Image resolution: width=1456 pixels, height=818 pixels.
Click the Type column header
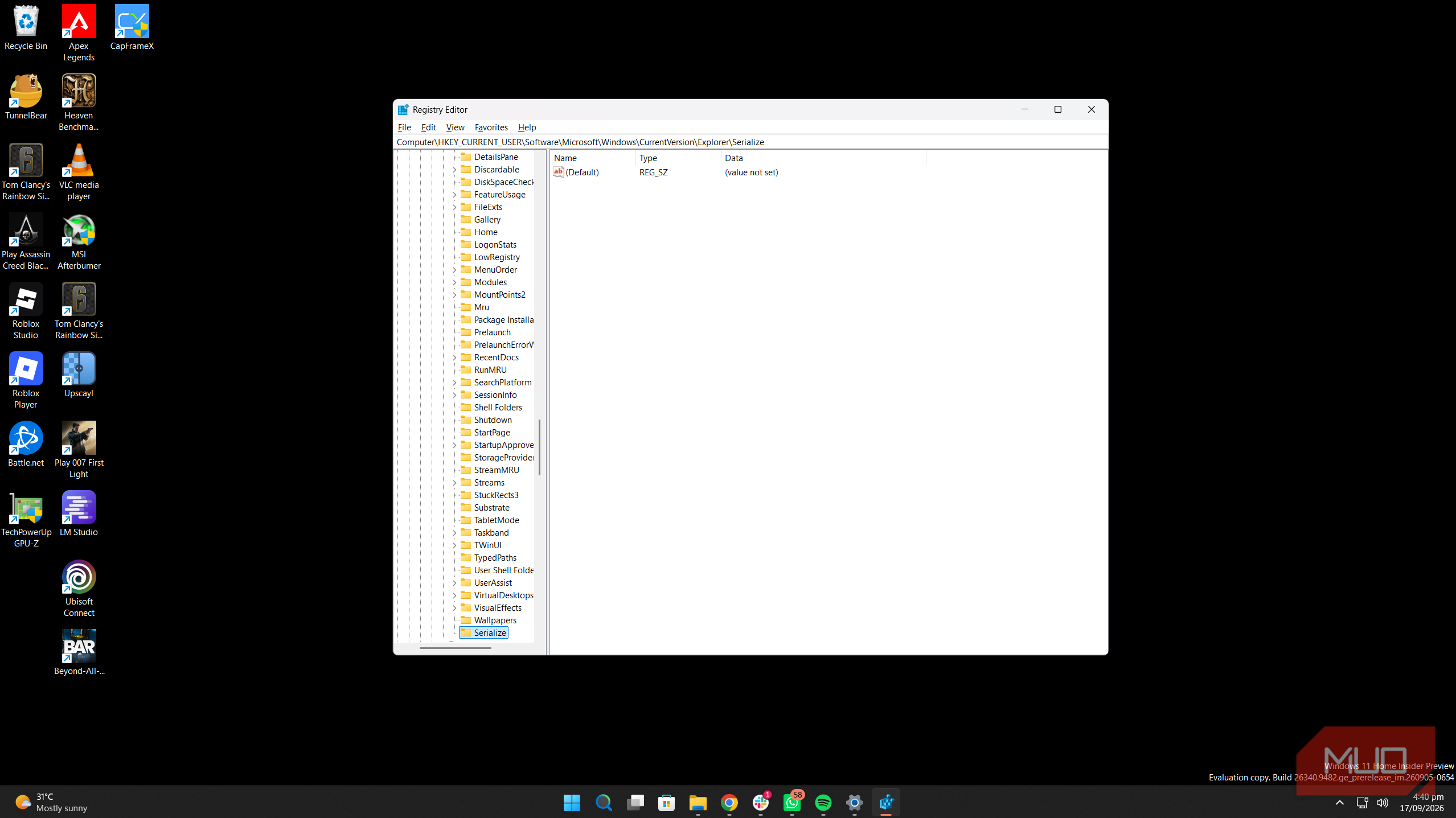[678, 158]
